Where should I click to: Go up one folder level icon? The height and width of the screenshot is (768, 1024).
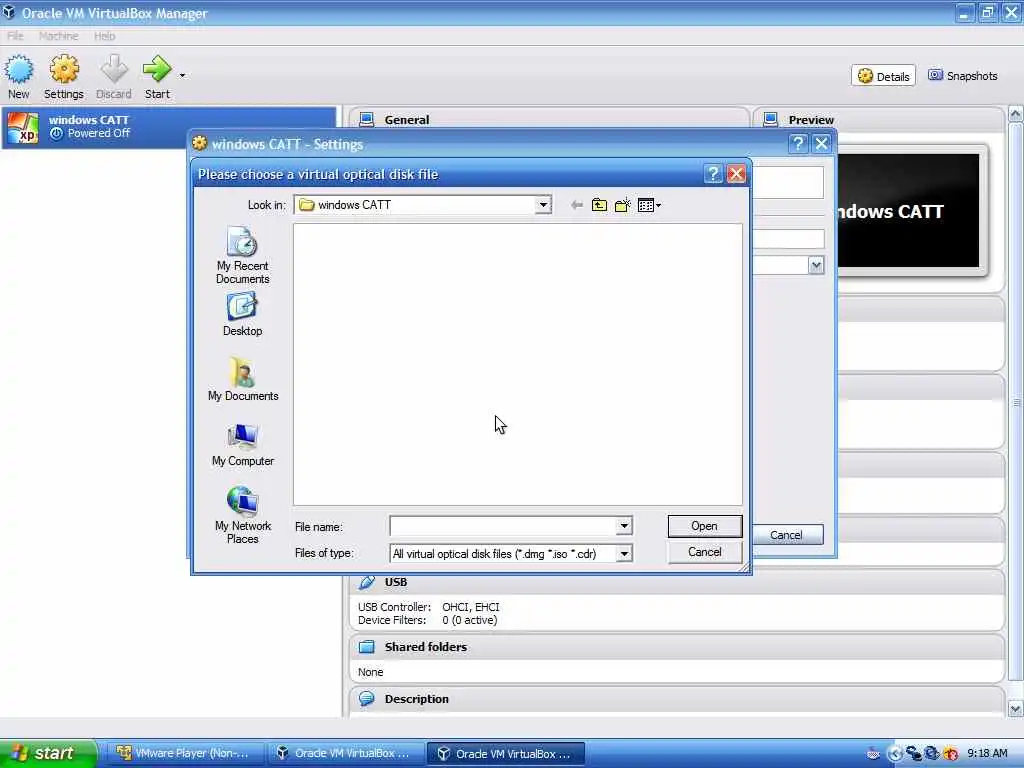[x=599, y=205]
